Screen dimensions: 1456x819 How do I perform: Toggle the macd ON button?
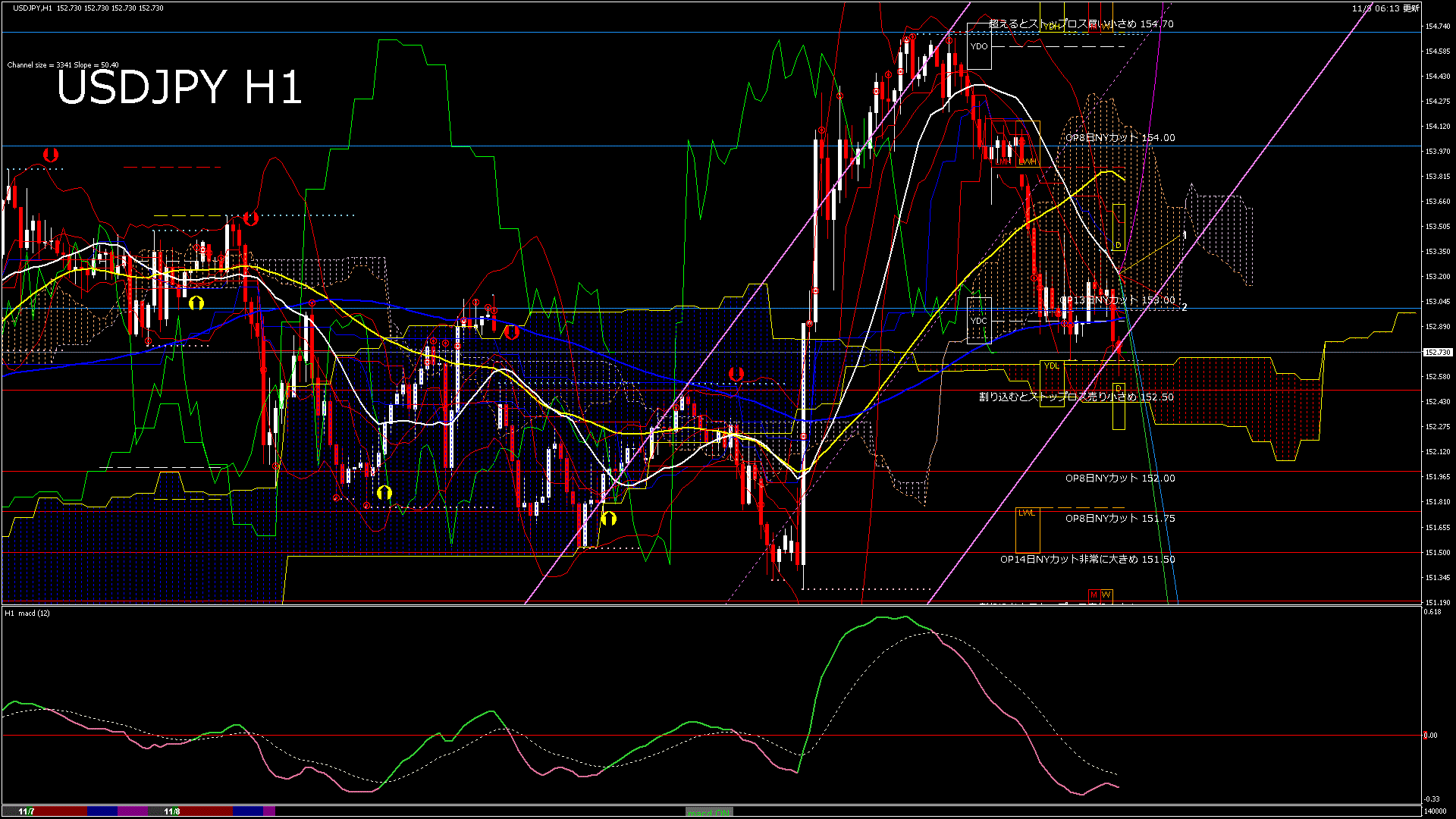[x=709, y=811]
